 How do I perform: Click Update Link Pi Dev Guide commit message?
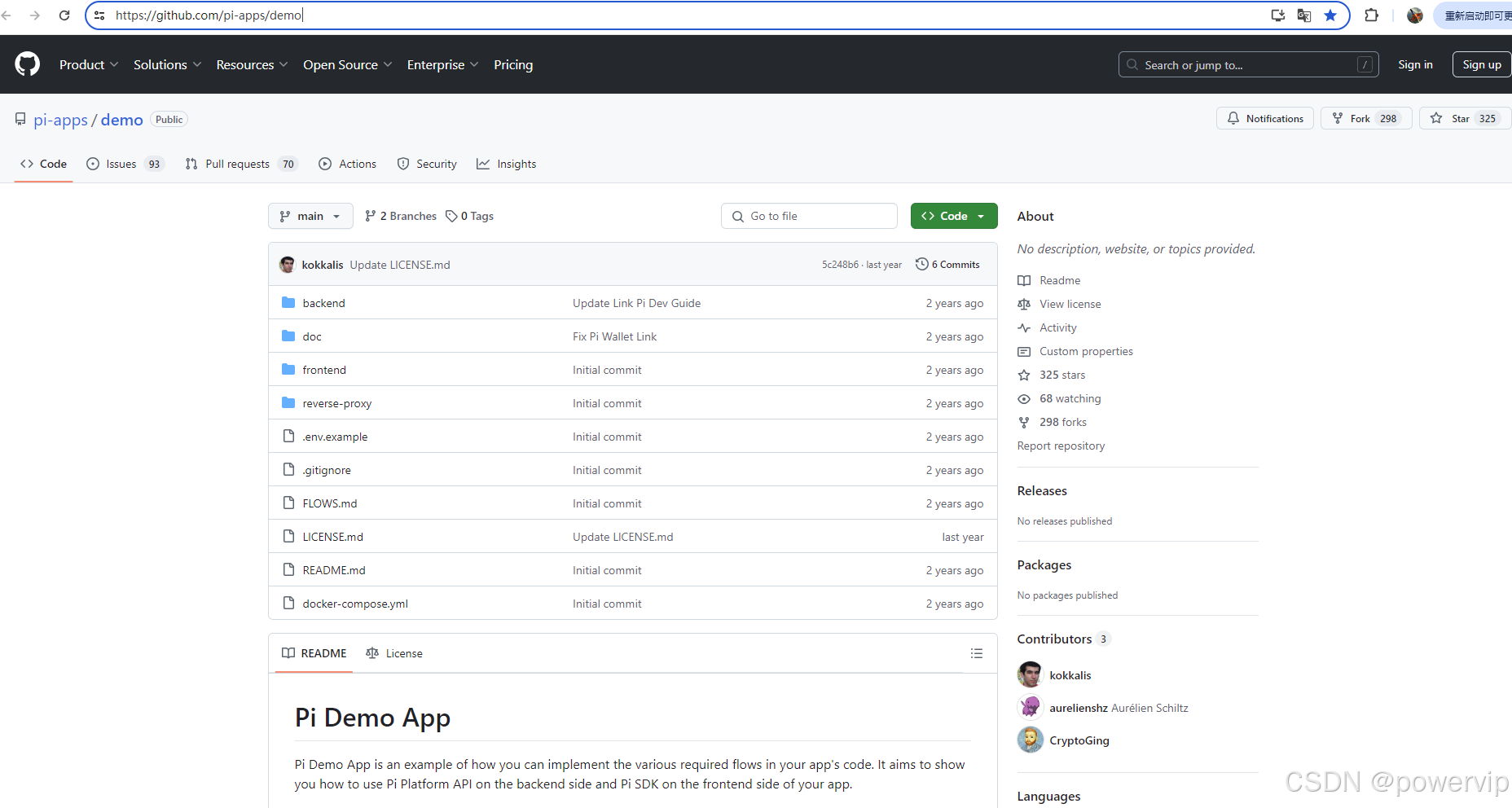[x=636, y=303]
